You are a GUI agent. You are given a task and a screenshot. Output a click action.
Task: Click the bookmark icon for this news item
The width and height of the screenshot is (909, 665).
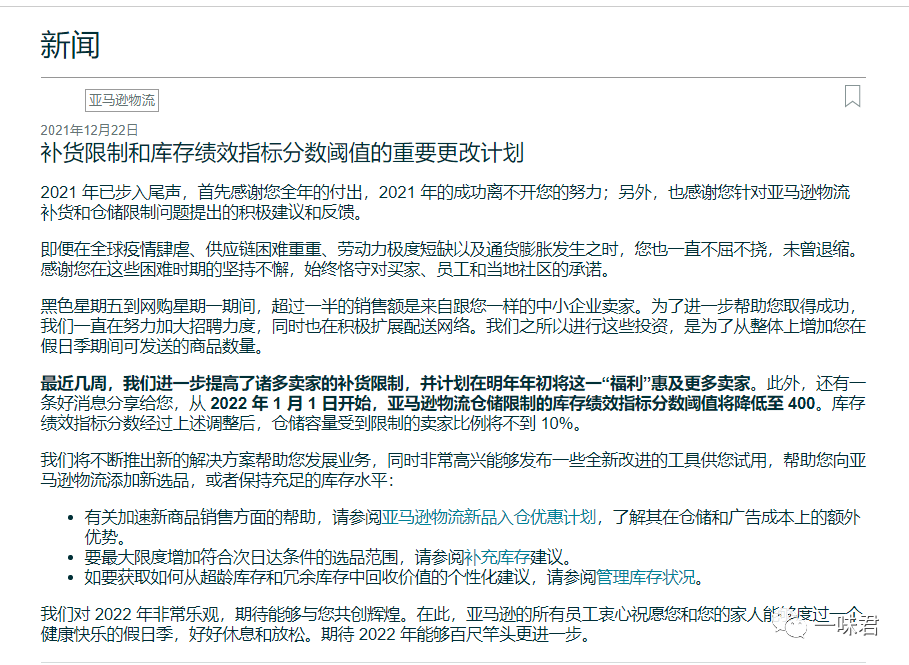pyautogui.click(x=852, y=96)
